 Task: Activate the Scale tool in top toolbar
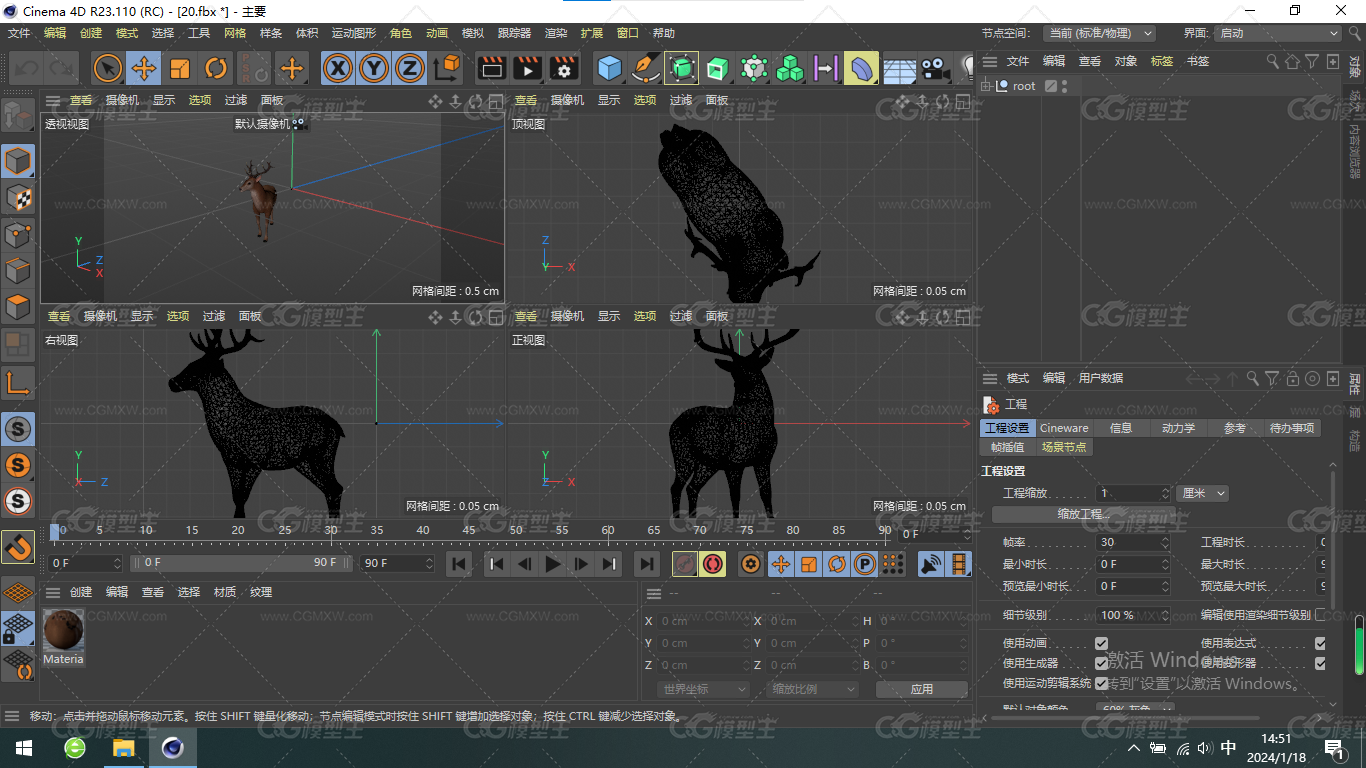[x=180, y=68]
